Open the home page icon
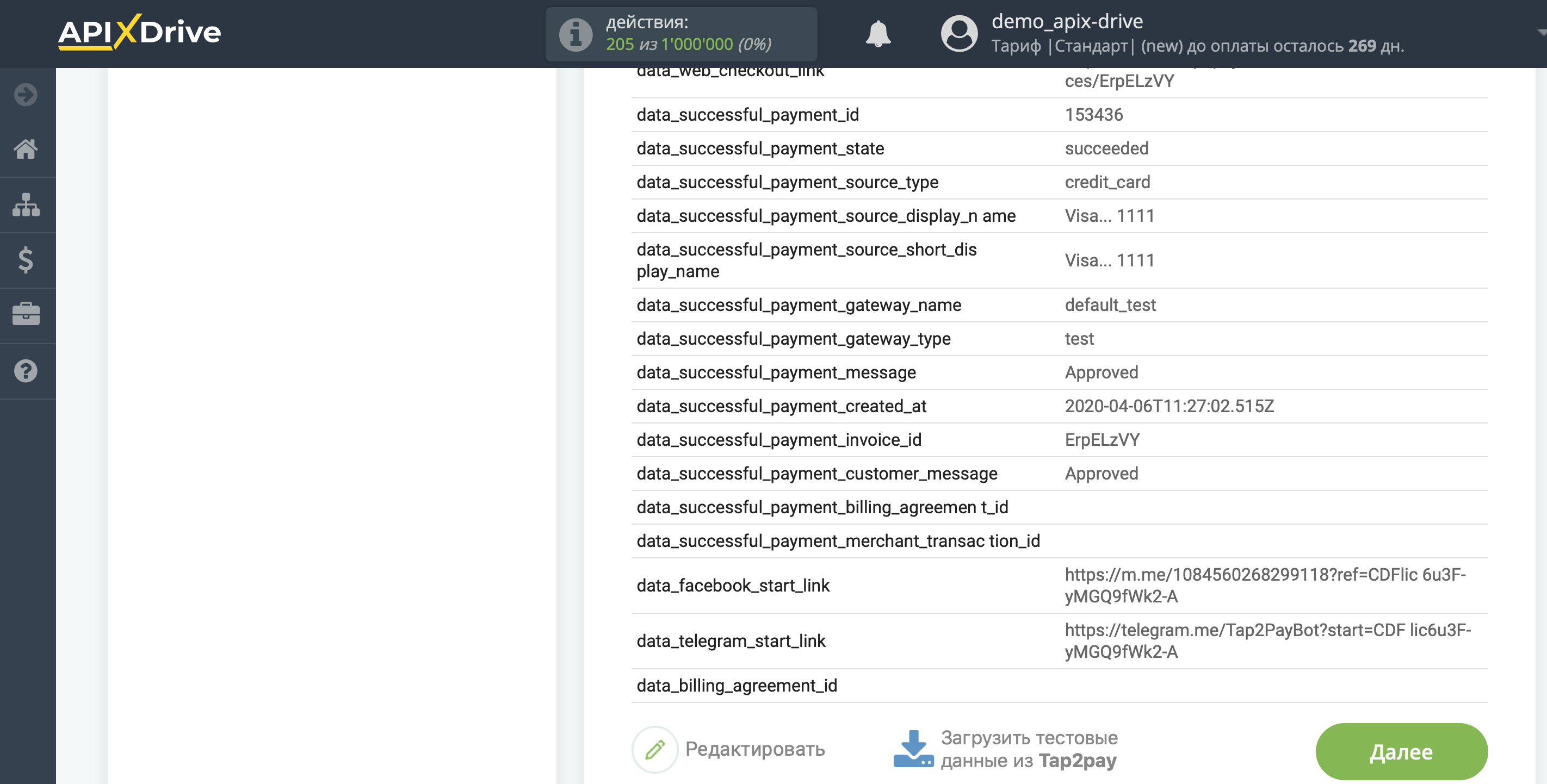 [26, 149]
